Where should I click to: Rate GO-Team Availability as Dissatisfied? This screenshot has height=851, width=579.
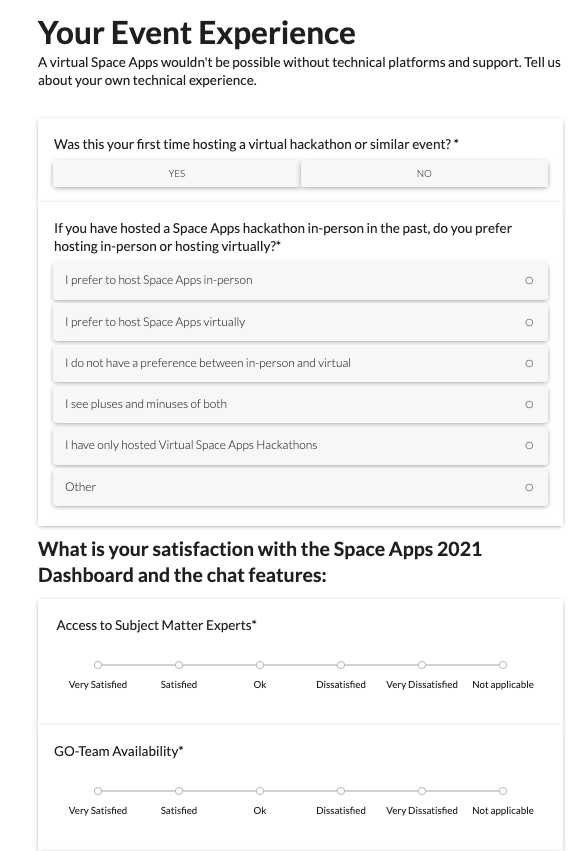pos(341,791)
